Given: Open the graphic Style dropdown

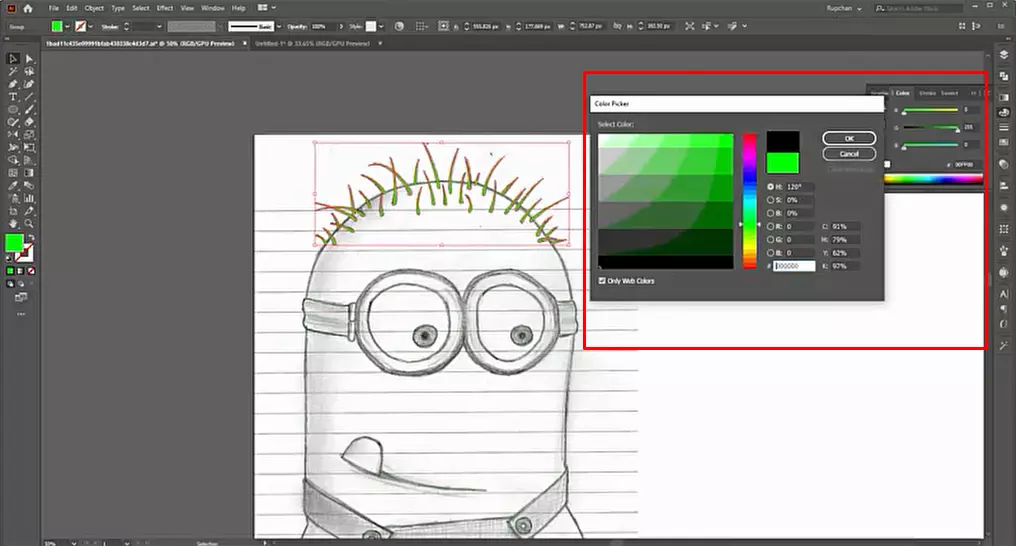Looking at the screenshot, I should click(381, 27).
